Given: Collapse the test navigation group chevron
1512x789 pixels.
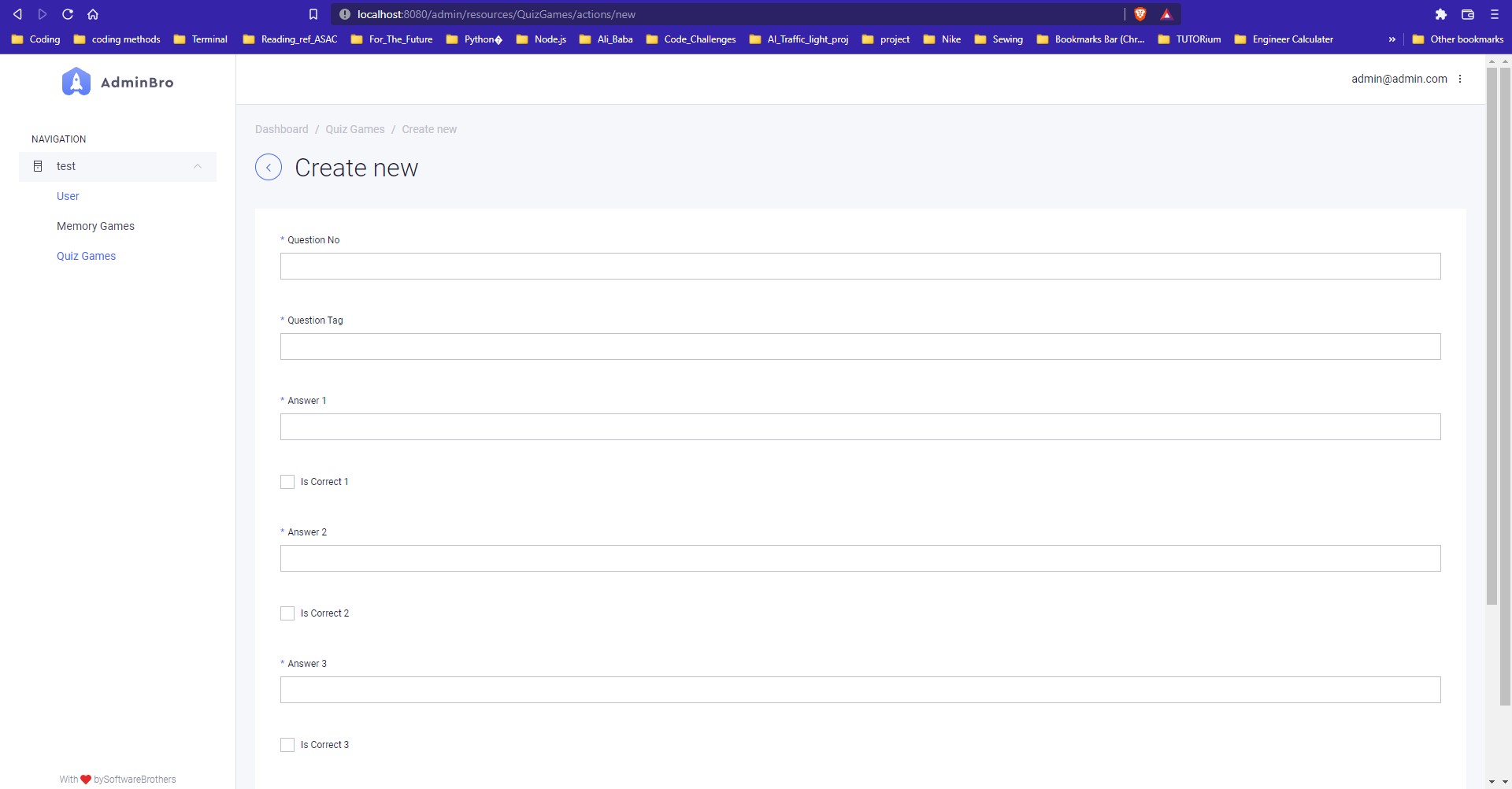Looking at the screenshot, I should (x=198, y=166).
